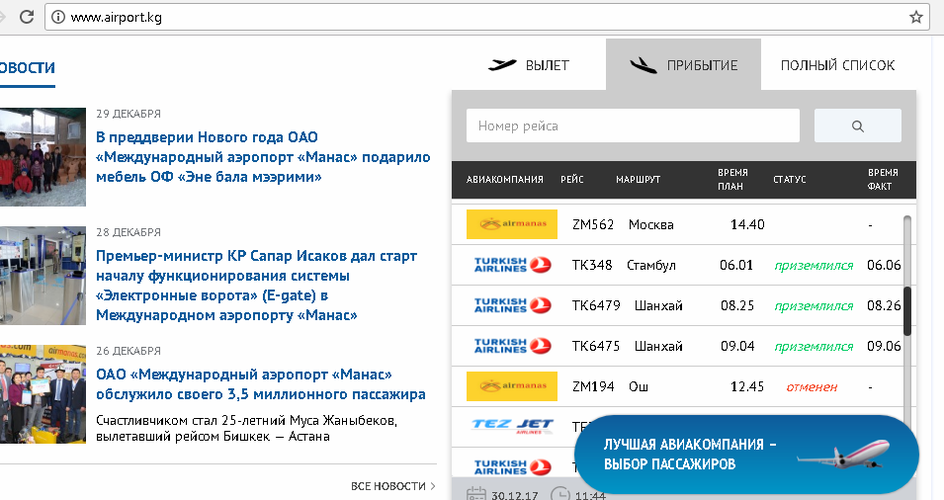Click Turkish Airlines logo for flight TK348
944x500 pixels.
[511, 265]
